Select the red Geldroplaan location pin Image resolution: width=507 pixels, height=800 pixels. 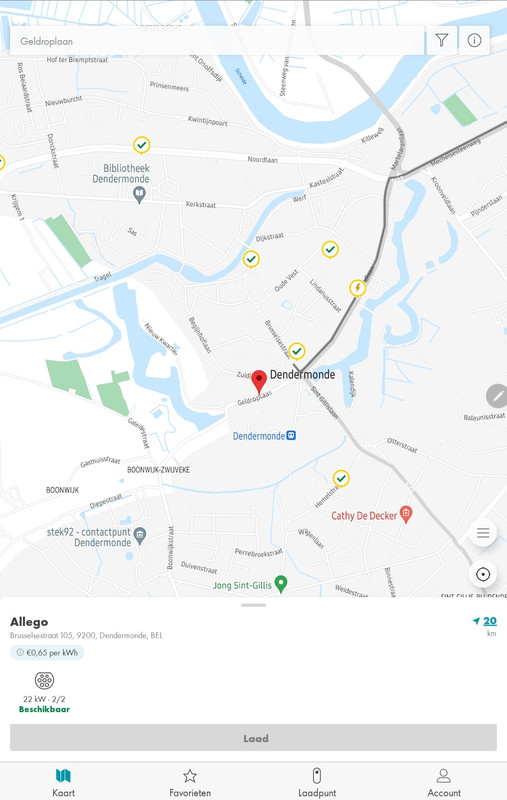tap(259, 382)
